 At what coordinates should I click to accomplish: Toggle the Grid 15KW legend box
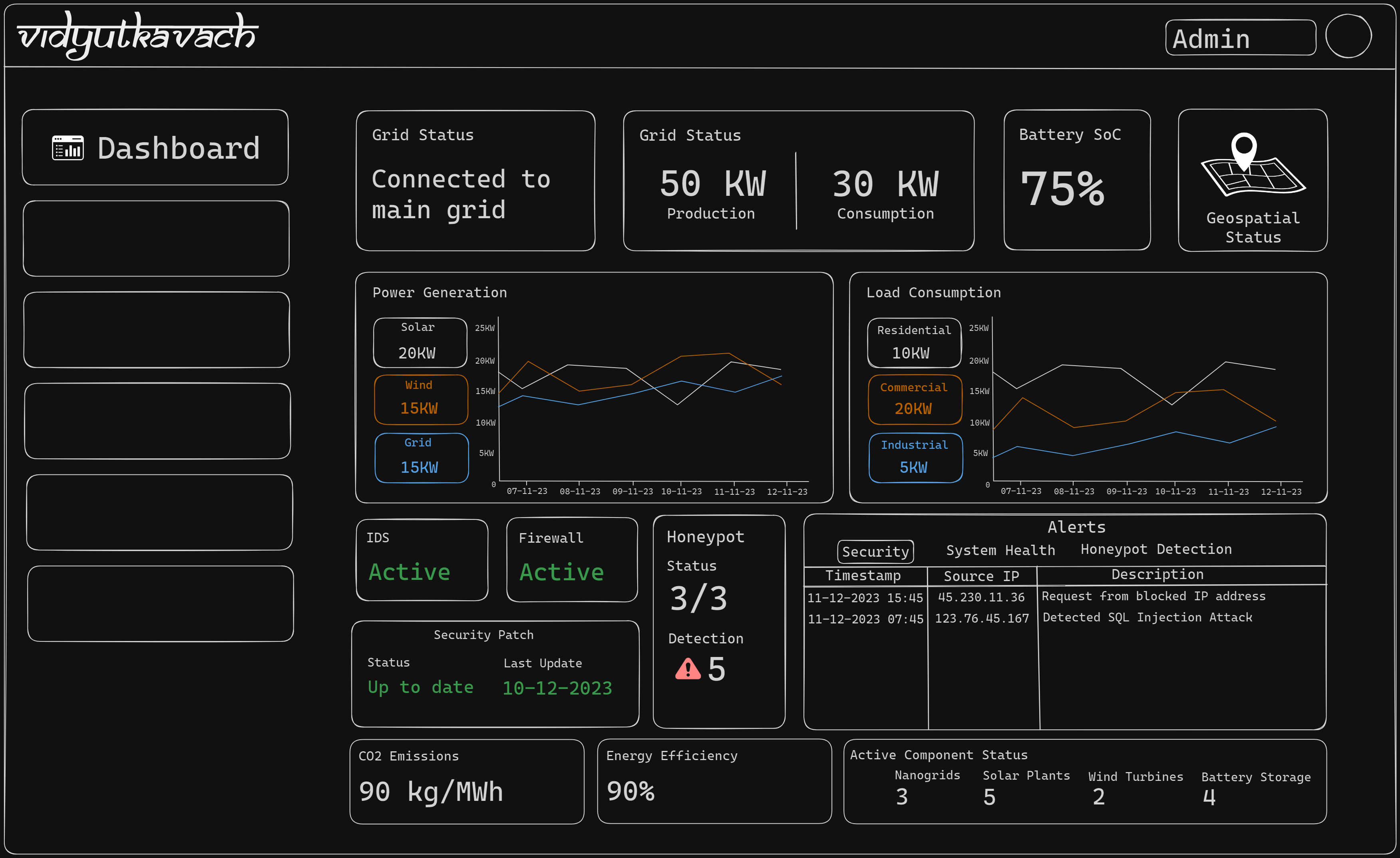[x=421, y=458]
